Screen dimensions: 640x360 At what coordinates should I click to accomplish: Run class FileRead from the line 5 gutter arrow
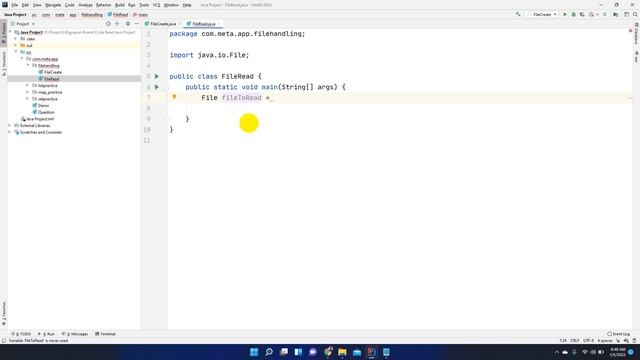(x=157, y=76)
